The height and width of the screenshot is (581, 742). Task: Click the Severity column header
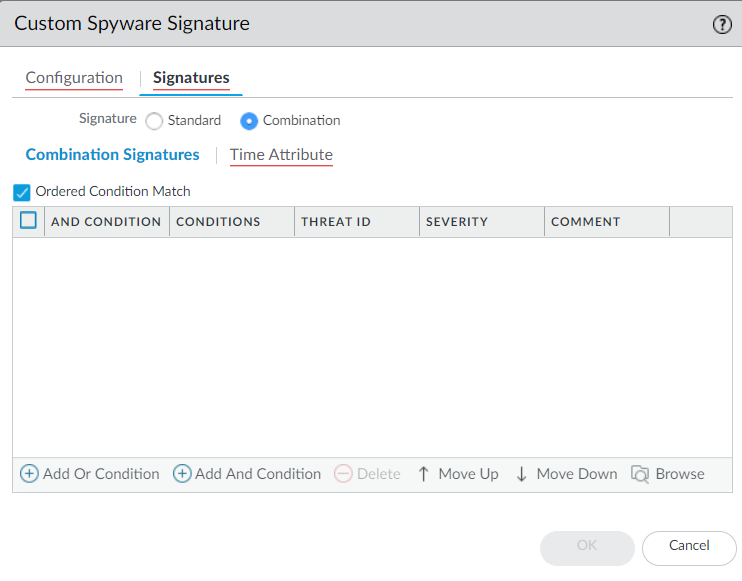click(457, 222)
